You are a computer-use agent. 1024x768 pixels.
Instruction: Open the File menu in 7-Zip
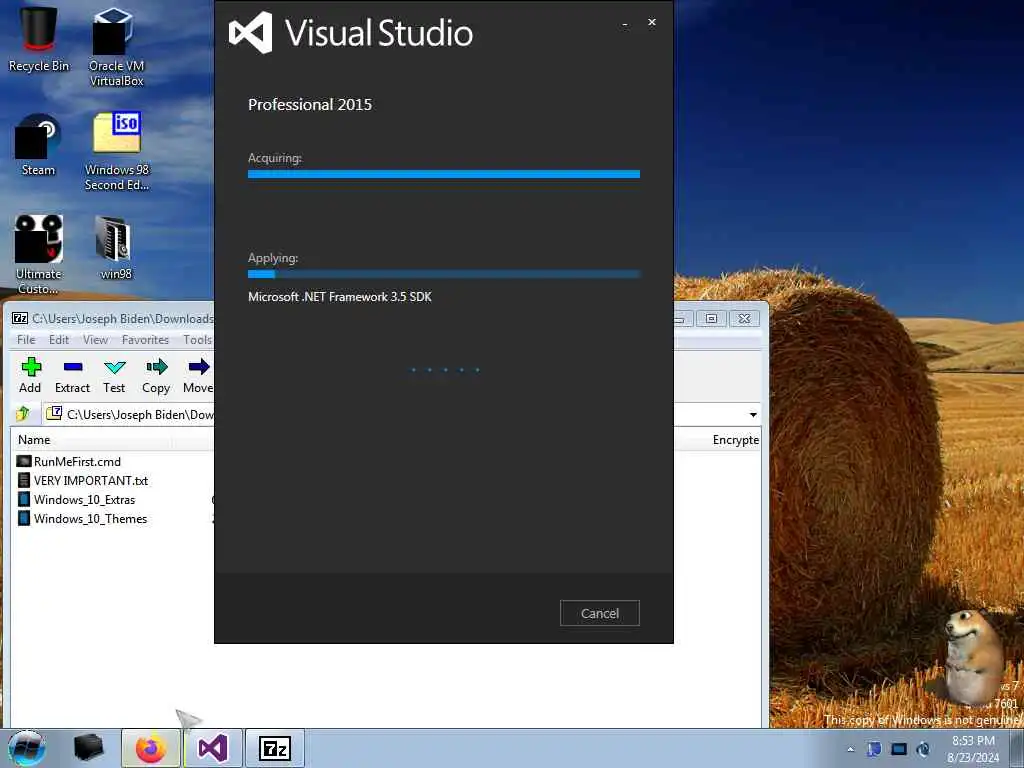pyautogui.click(x=26, y=340)
